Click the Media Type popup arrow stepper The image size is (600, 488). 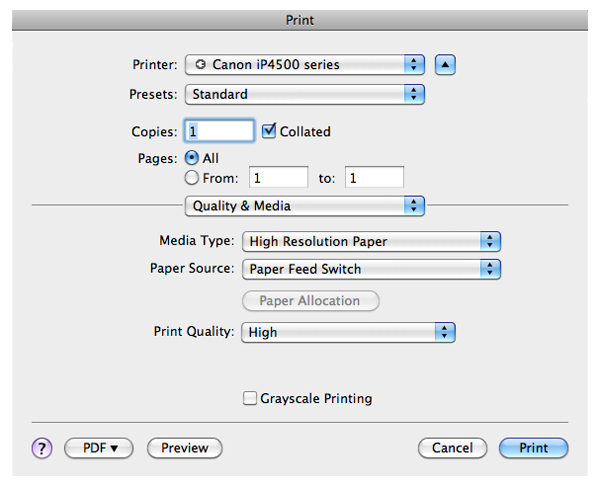coord(490,242)
